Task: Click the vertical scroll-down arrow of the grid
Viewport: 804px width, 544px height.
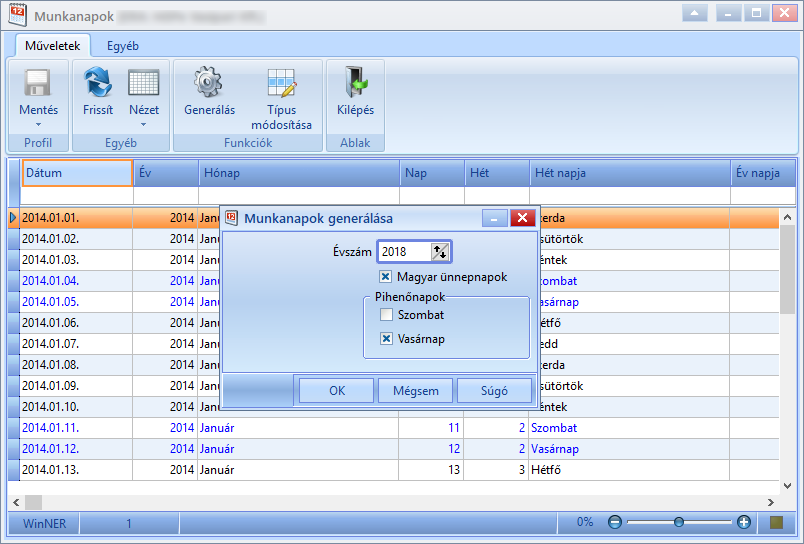Action: click(788, 485)
